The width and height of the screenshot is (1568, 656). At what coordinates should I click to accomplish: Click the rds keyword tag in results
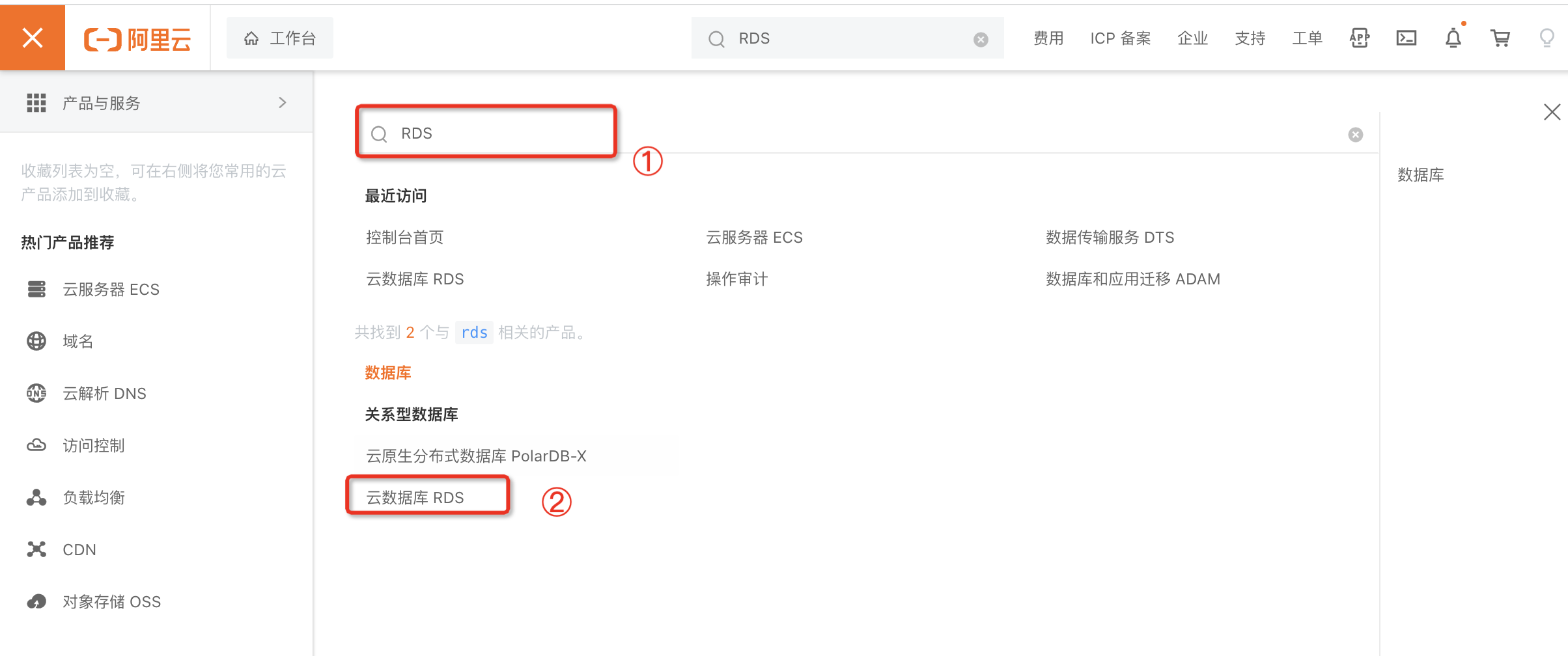tap(474, 333)
